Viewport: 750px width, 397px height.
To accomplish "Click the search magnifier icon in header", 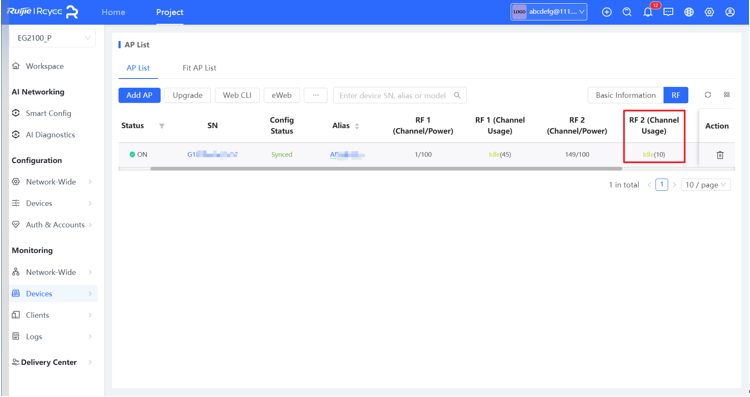I will [627, 12].
